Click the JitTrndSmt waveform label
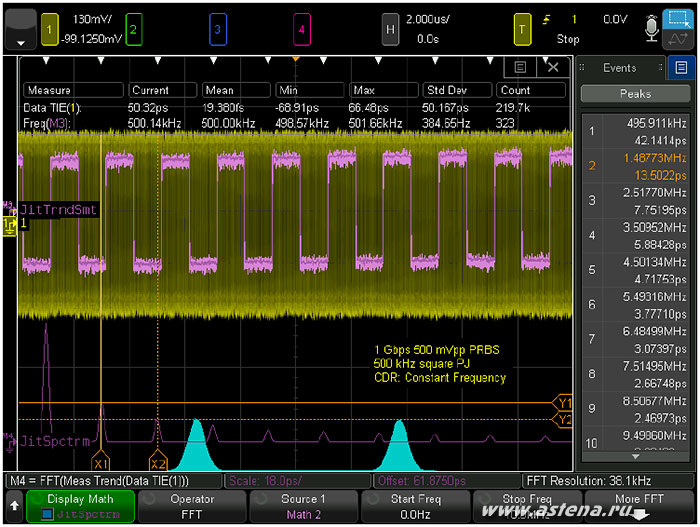 [58, 210]
